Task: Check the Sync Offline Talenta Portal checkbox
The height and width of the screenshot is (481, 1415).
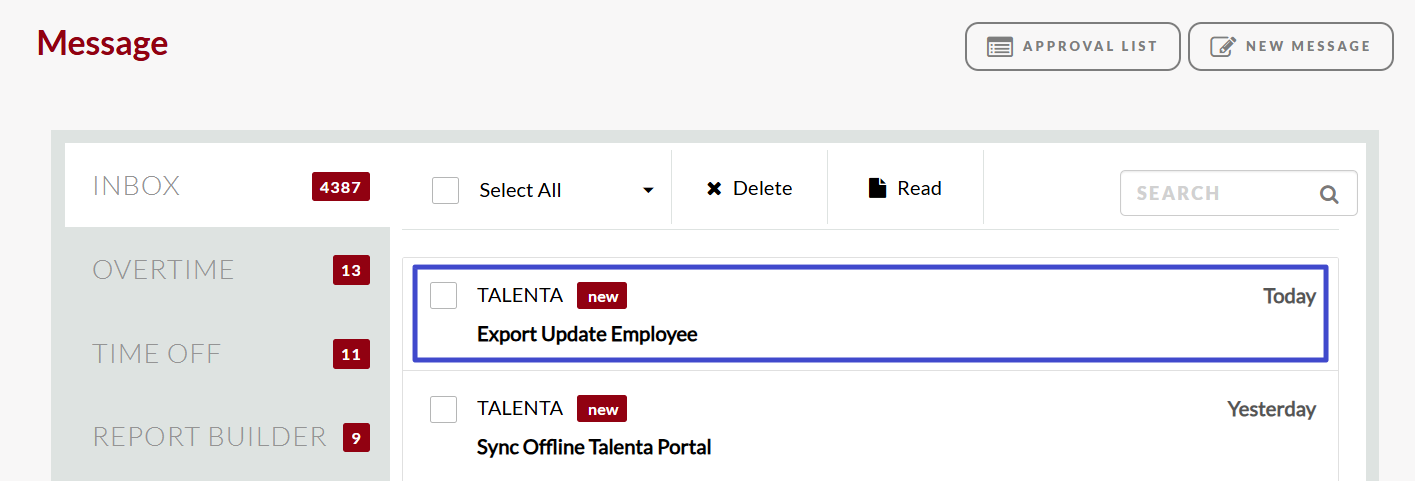Action: (x=443, y=409)
